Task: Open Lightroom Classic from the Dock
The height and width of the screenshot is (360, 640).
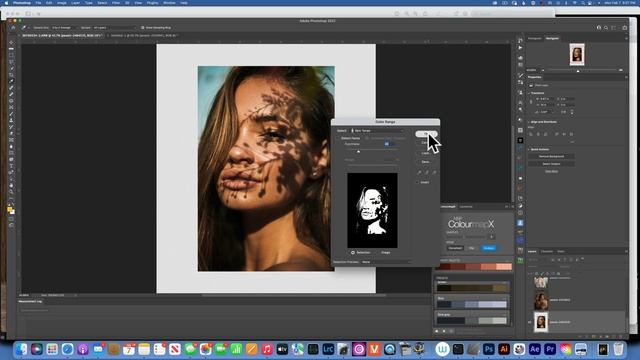Action: 328,349
